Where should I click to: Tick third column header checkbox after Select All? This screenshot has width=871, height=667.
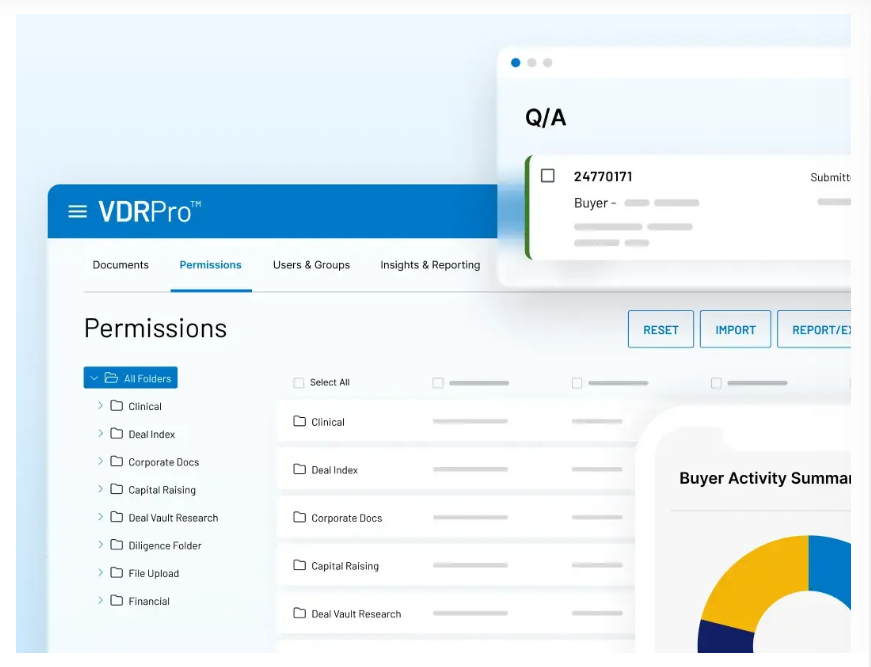pos(716,383)
